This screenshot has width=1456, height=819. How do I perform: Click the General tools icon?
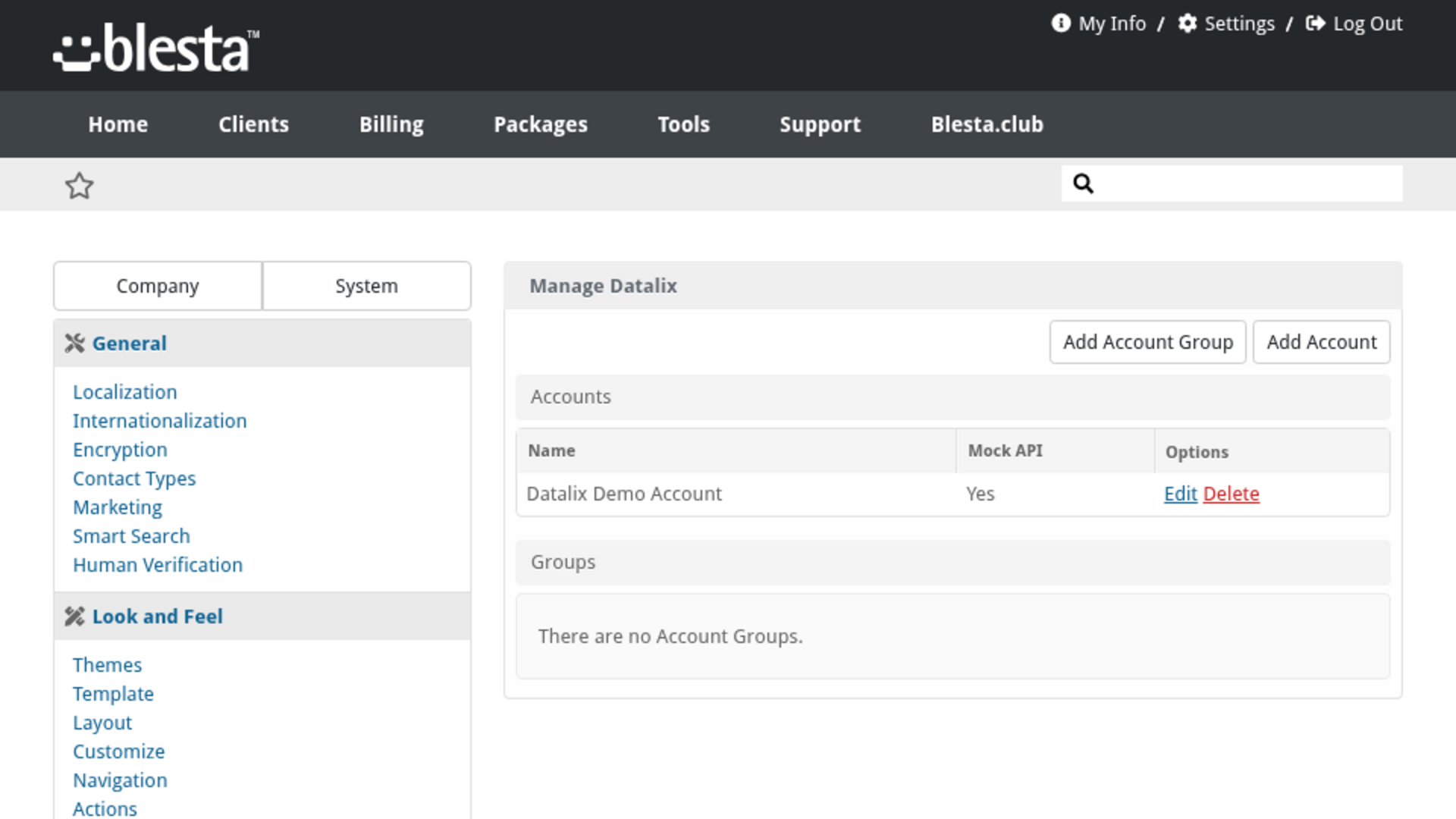[x=74, y=344]
